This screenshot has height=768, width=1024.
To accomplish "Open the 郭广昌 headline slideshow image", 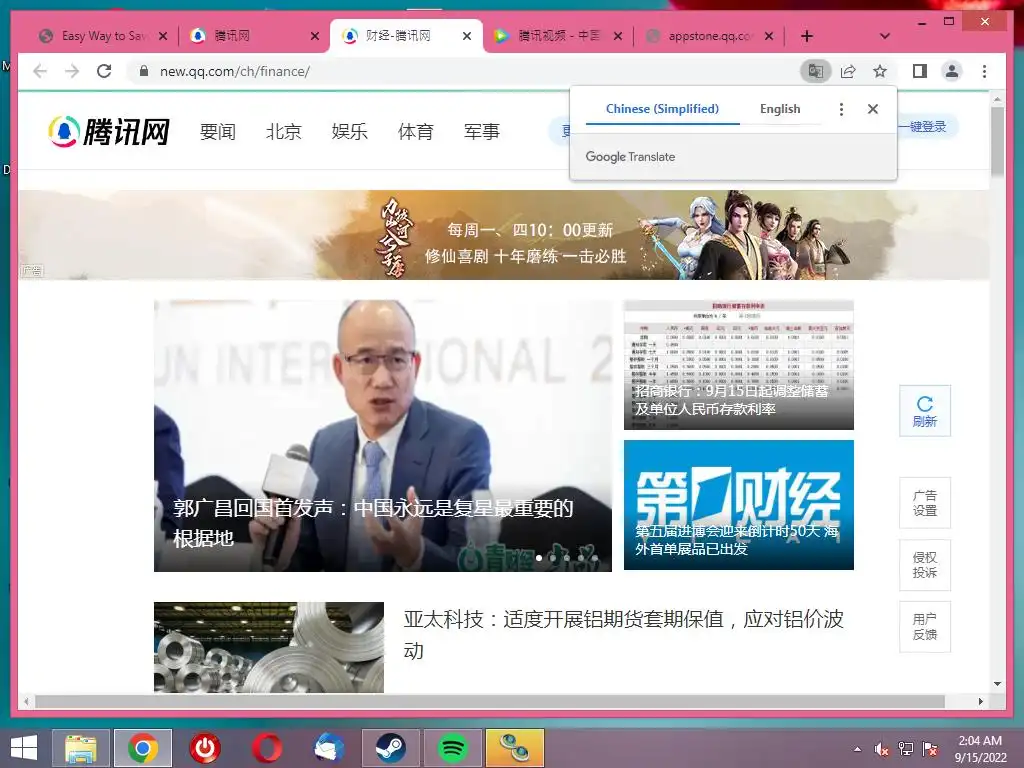I will point(383,436).
